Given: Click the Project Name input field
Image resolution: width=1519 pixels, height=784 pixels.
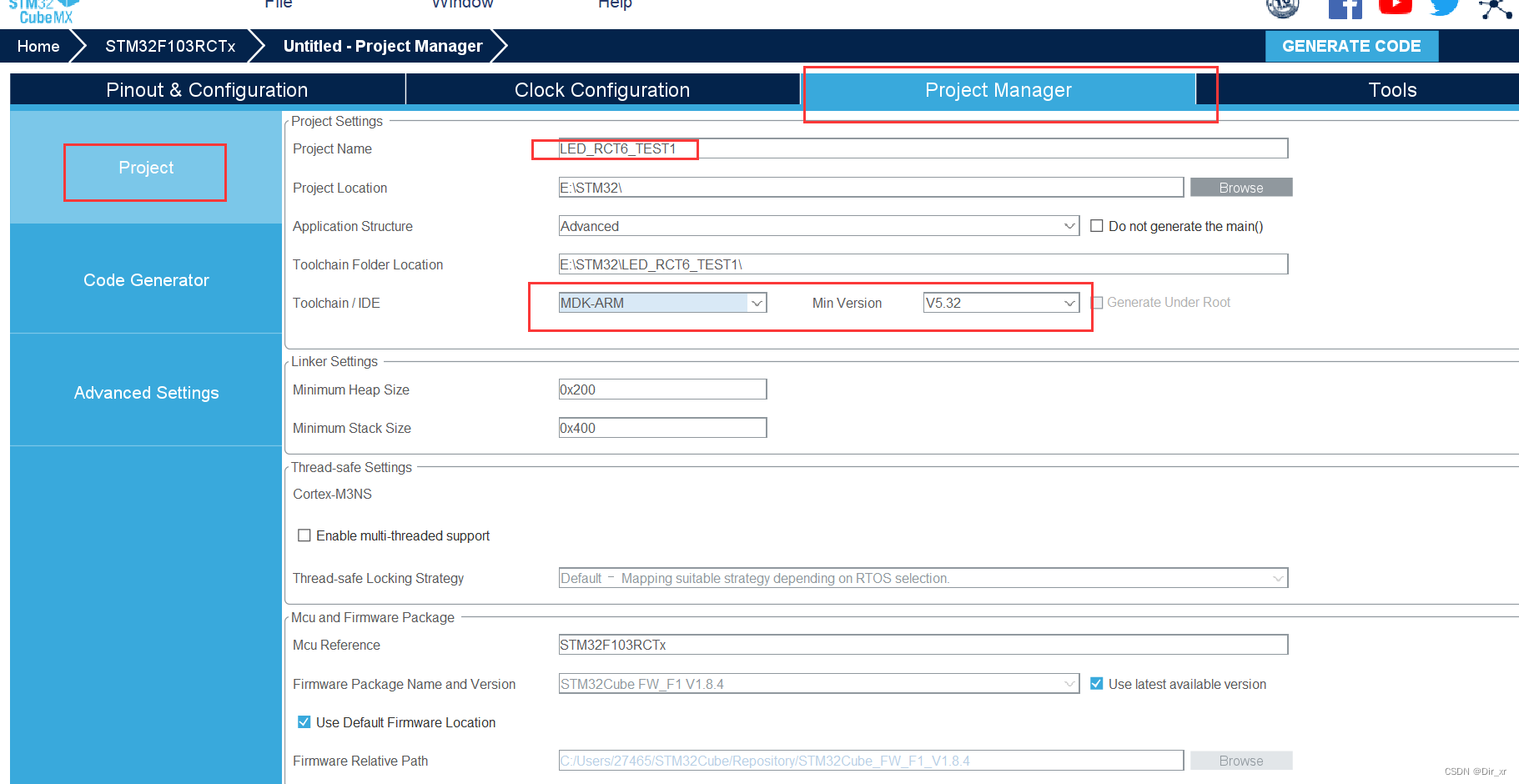Looking at the screenshot, I should pos(923,148).
